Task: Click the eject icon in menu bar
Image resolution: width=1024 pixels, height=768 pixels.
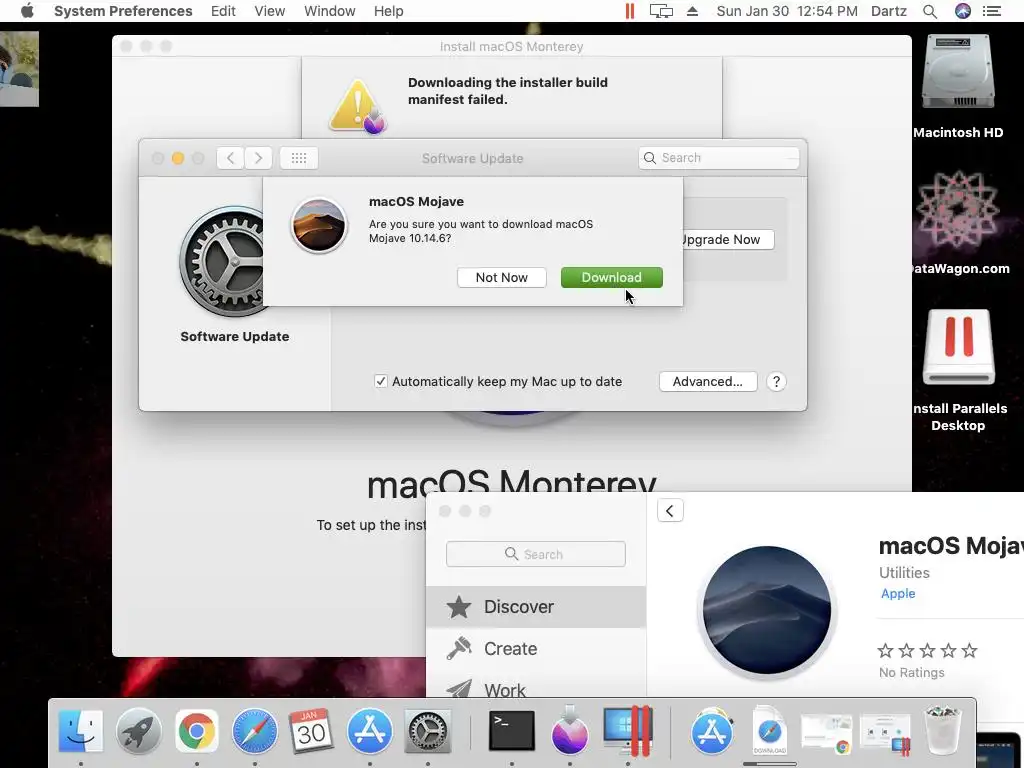Action: pyautogui.click(x=692, y=11)
